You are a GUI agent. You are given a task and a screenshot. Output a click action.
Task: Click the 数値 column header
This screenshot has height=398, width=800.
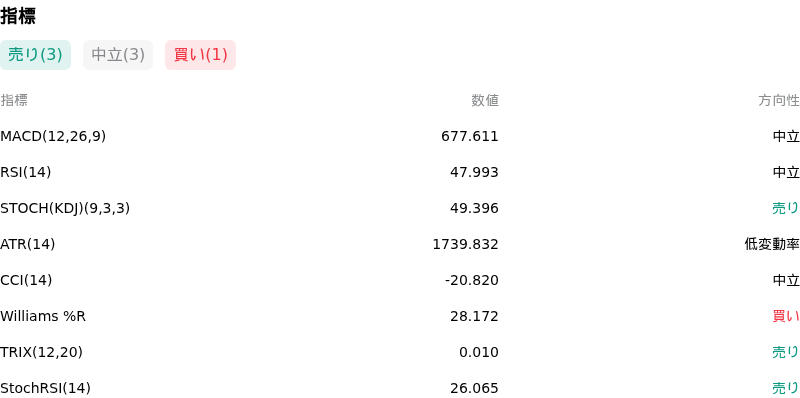coord(485,101)
